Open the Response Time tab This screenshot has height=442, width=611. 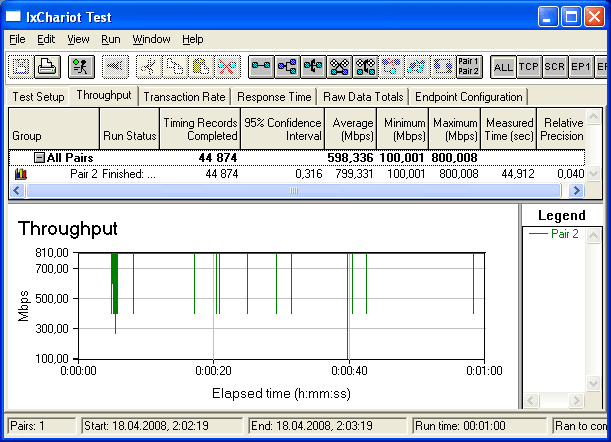pos(274,97)
